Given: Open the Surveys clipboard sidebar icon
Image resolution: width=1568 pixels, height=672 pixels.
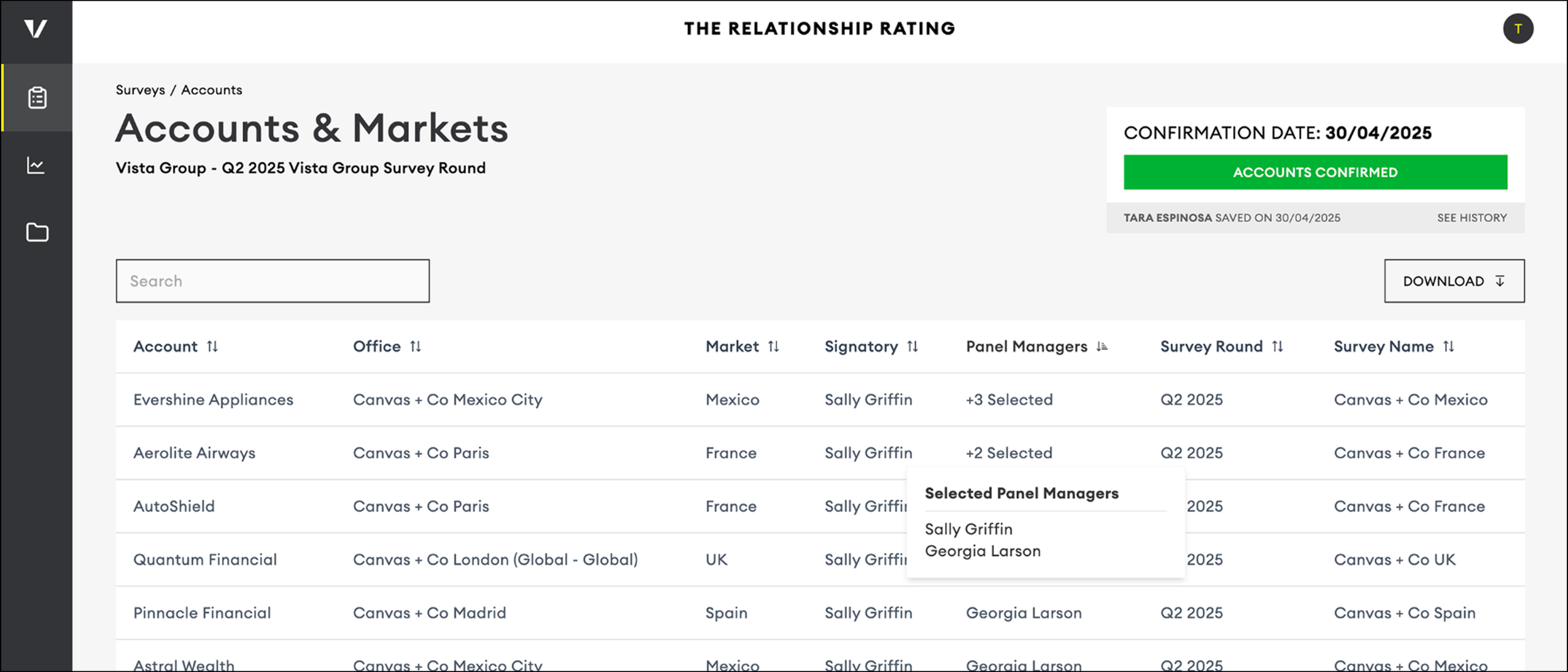Looking at the screenshot, I should (x=37, y=98).
